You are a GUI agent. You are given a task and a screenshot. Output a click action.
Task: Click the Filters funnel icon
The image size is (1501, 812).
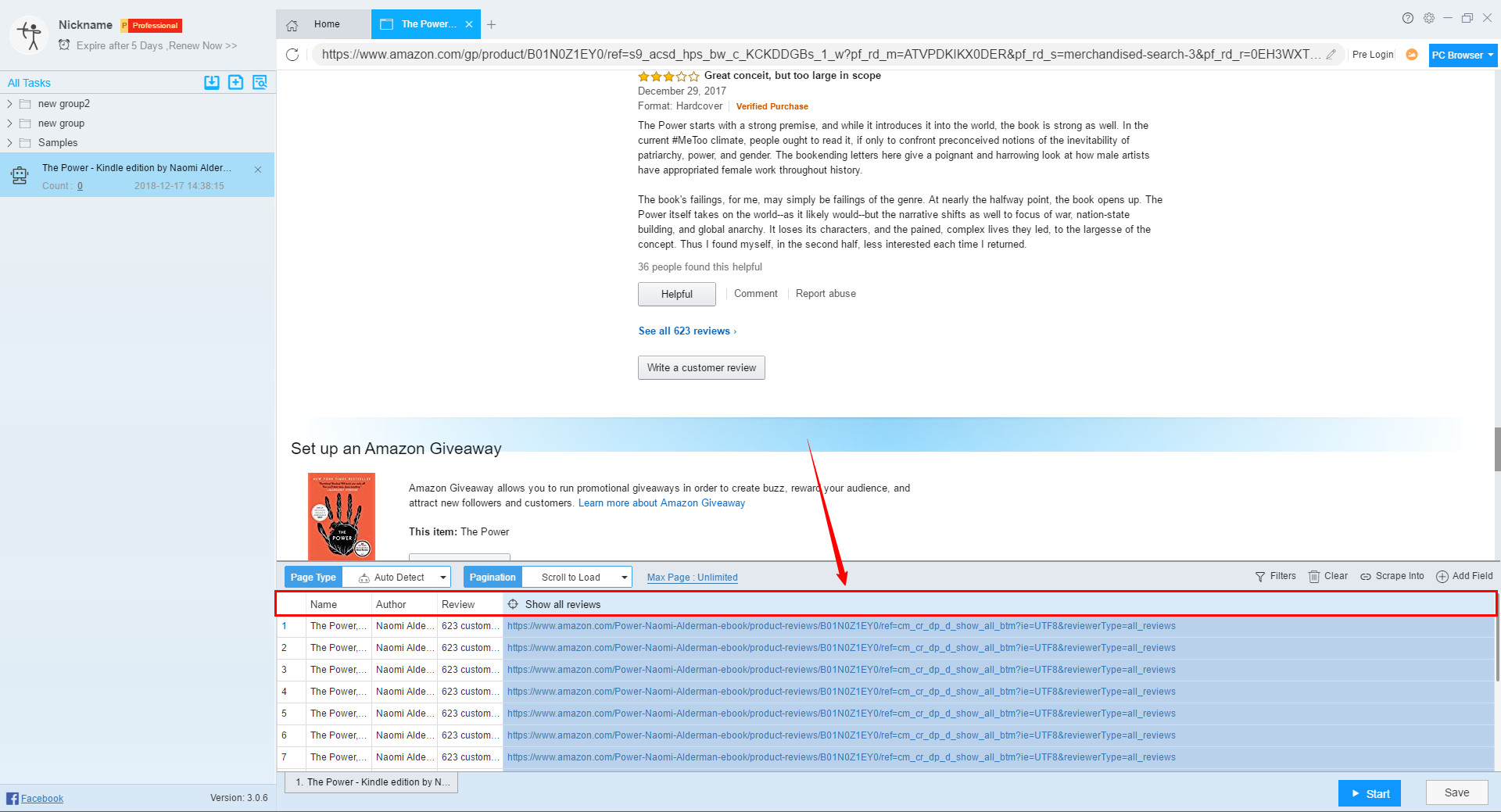click(x=1260, y=577)
